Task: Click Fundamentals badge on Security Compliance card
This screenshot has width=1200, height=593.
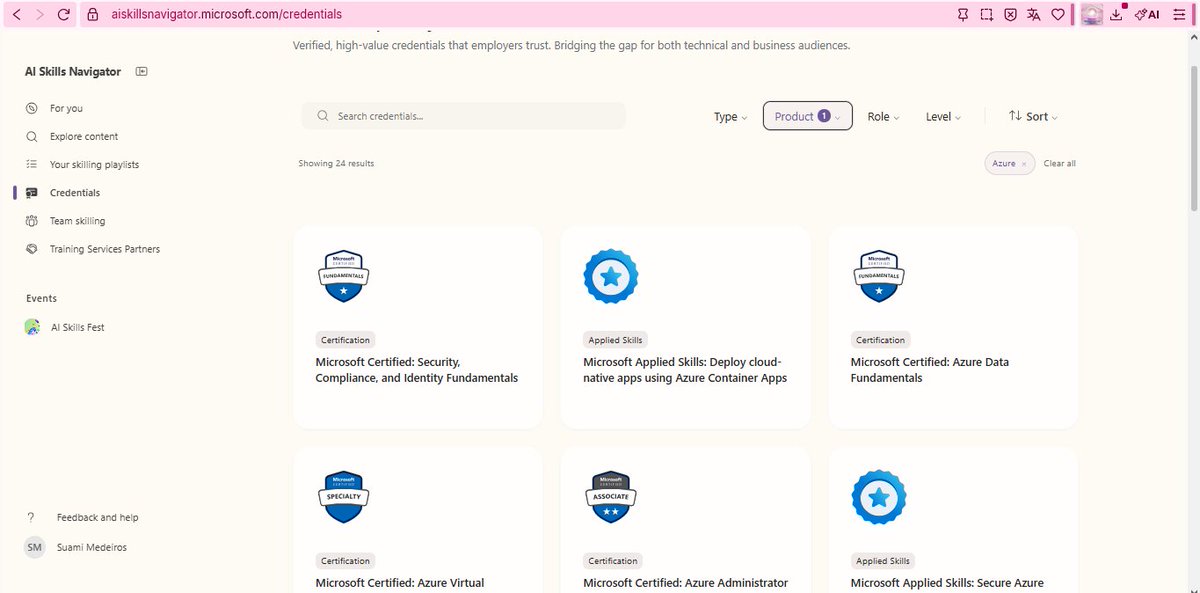Action: [343, 275]
